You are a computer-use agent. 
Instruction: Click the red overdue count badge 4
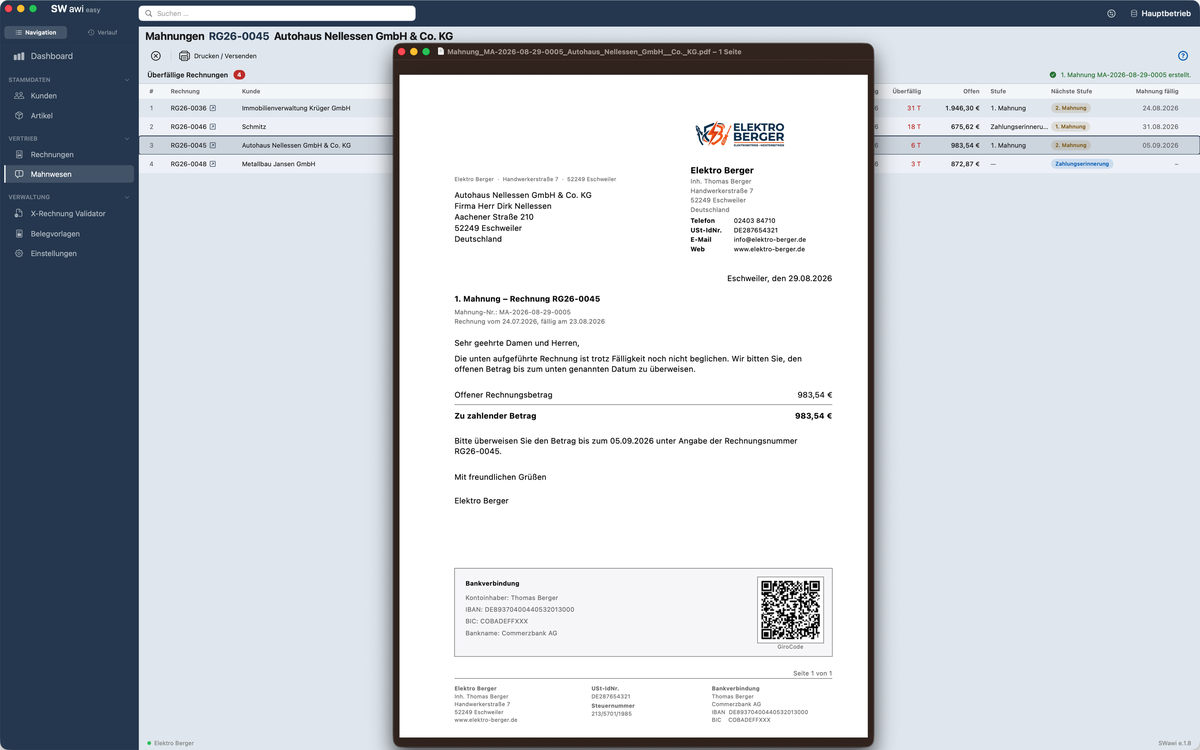pos(239,75)
